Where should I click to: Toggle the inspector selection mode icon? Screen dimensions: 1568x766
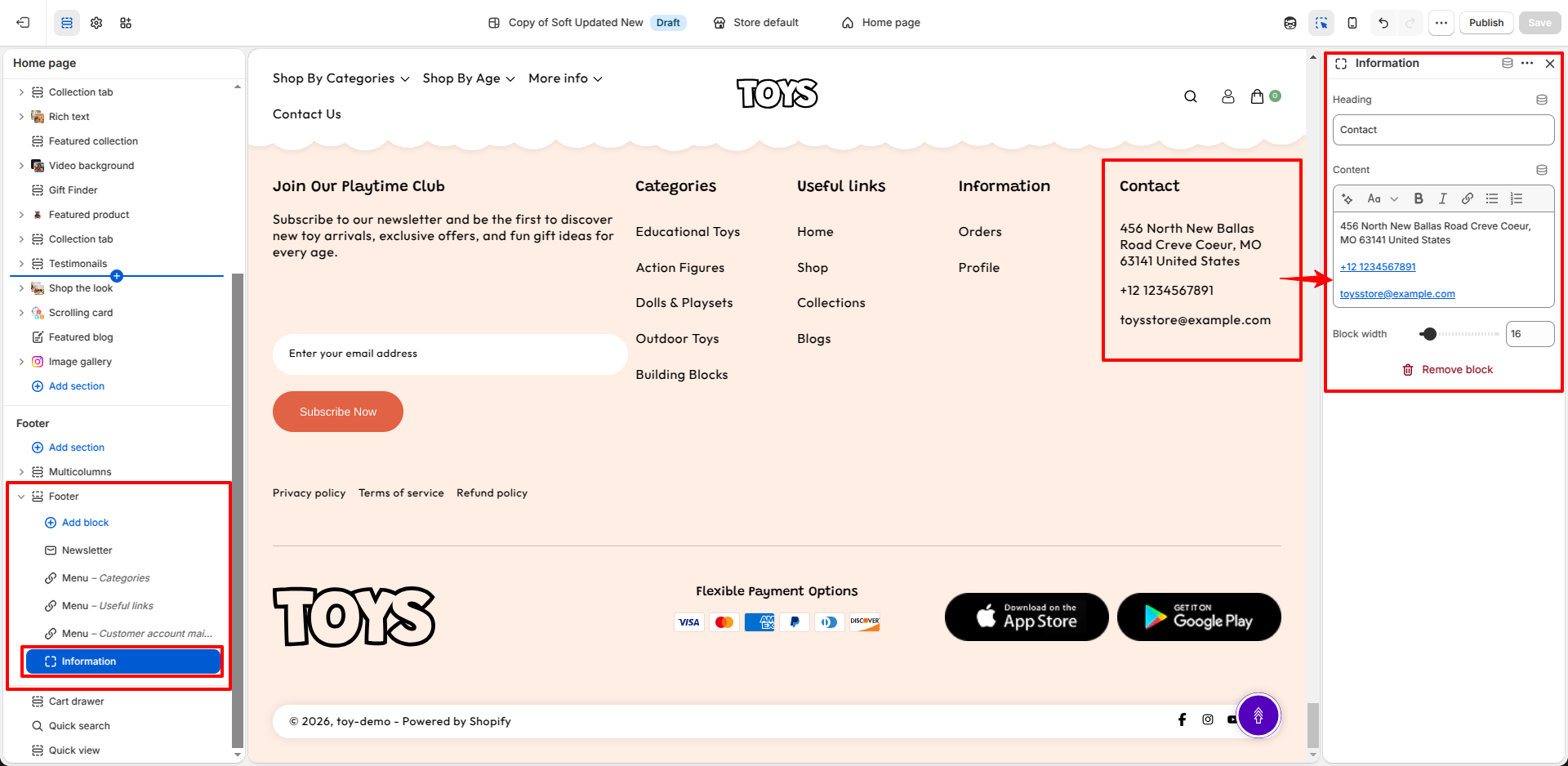tap(1321, 23)
